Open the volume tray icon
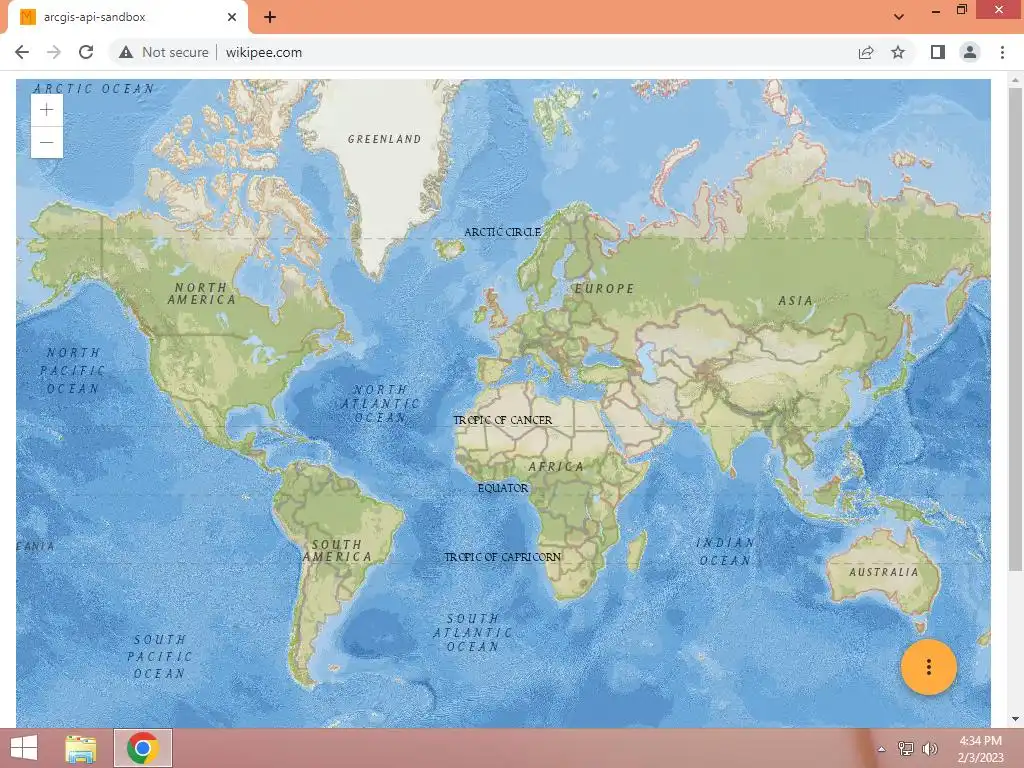Image resolution: width=1024 pixels, height=768 pixels. pos(930,749)
